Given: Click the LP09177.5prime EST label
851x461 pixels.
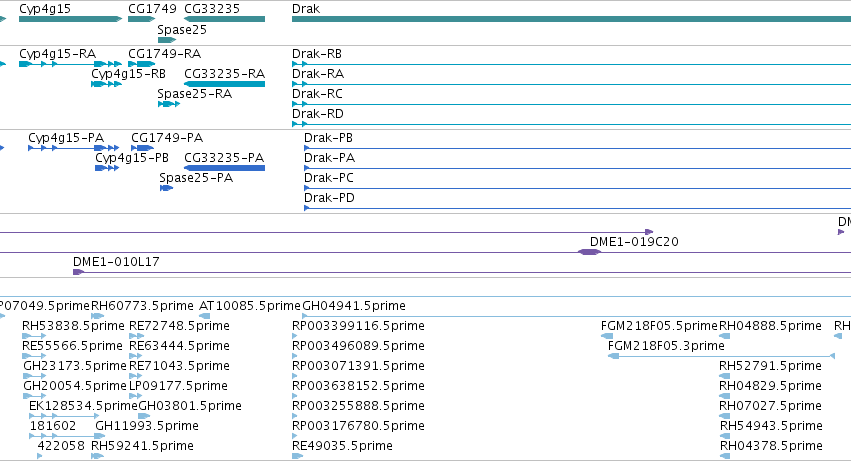Looking at the screenshot, I should (178, 387).
